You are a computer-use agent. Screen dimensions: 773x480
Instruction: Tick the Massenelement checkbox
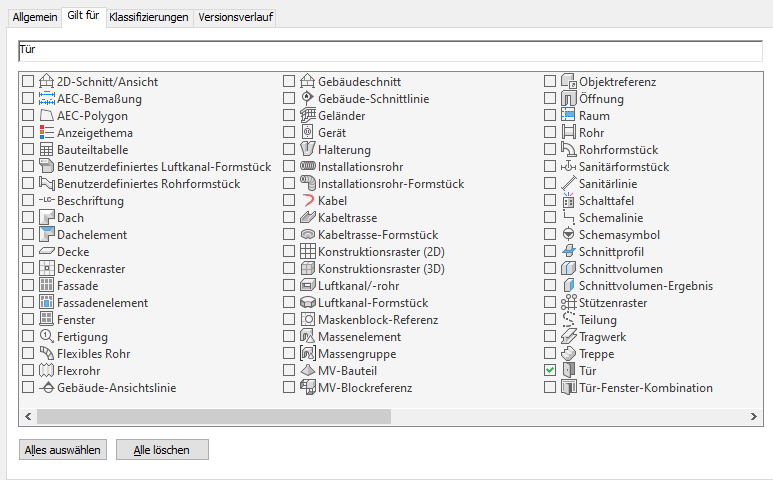[289, 336]
